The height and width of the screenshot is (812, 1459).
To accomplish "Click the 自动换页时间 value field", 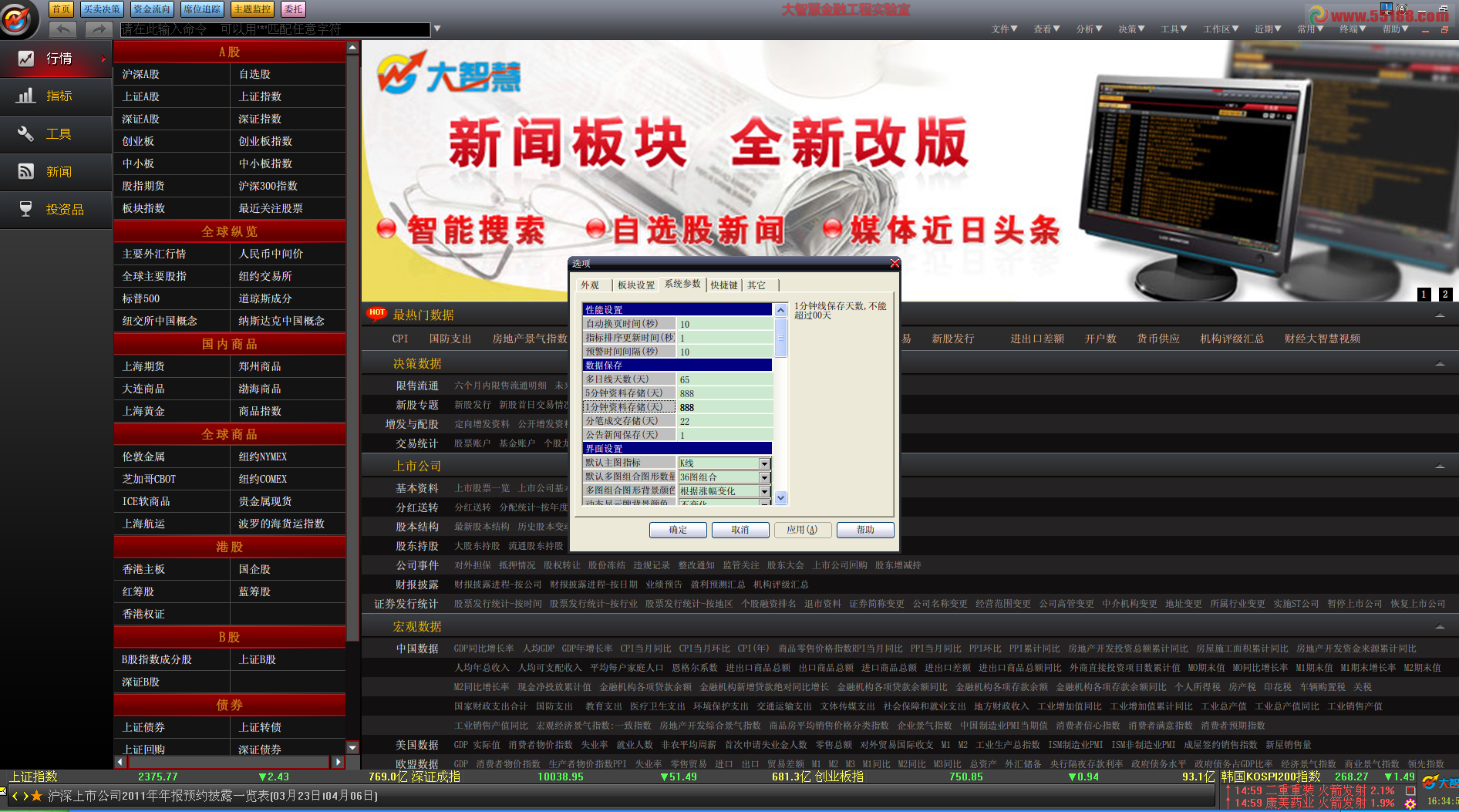I will coord(725,324).
